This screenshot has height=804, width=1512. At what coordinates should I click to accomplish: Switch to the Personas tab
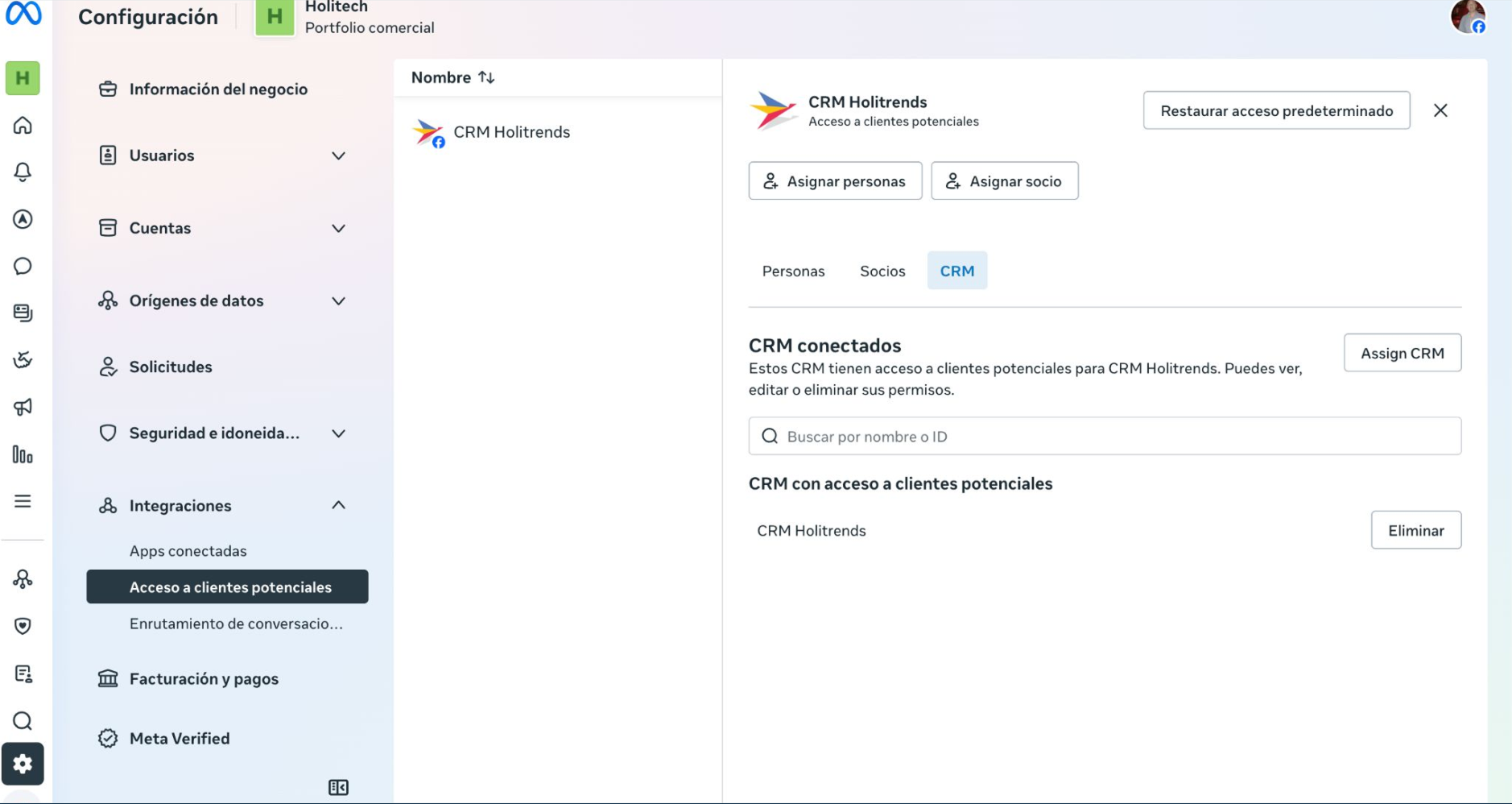point(793,271)
